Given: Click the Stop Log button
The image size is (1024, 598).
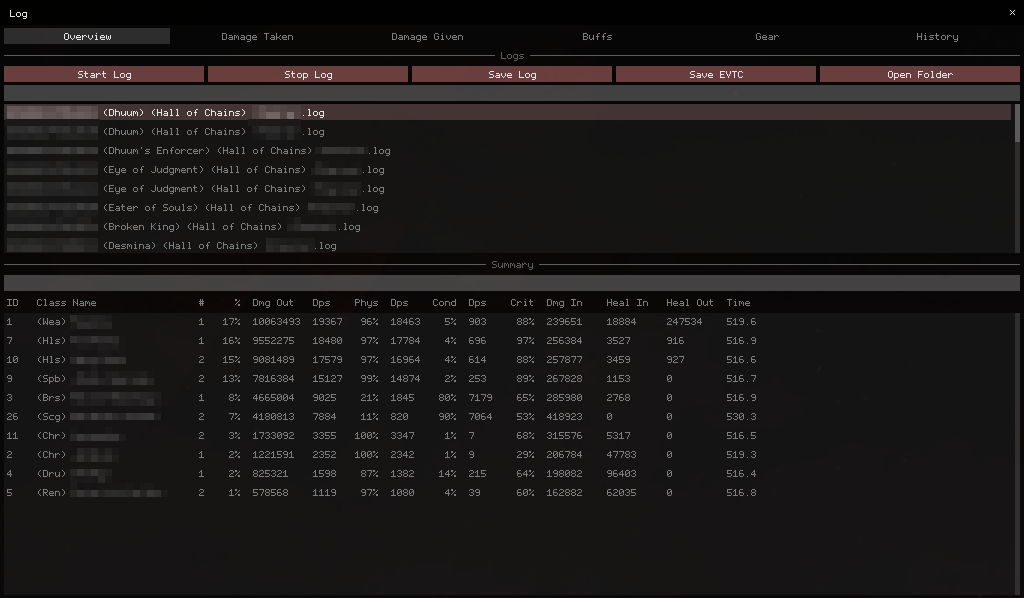Looking at the screenshot, I should 308,74.
